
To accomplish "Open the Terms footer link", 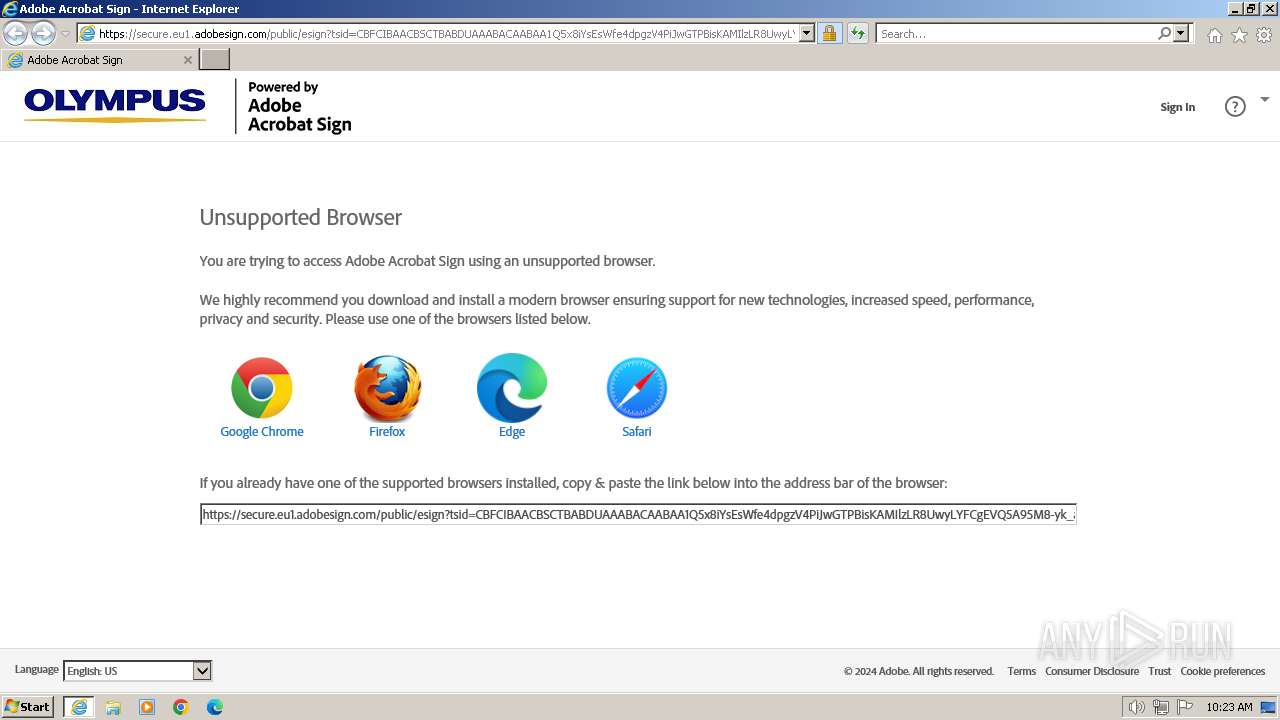I will click(1021, 671).
